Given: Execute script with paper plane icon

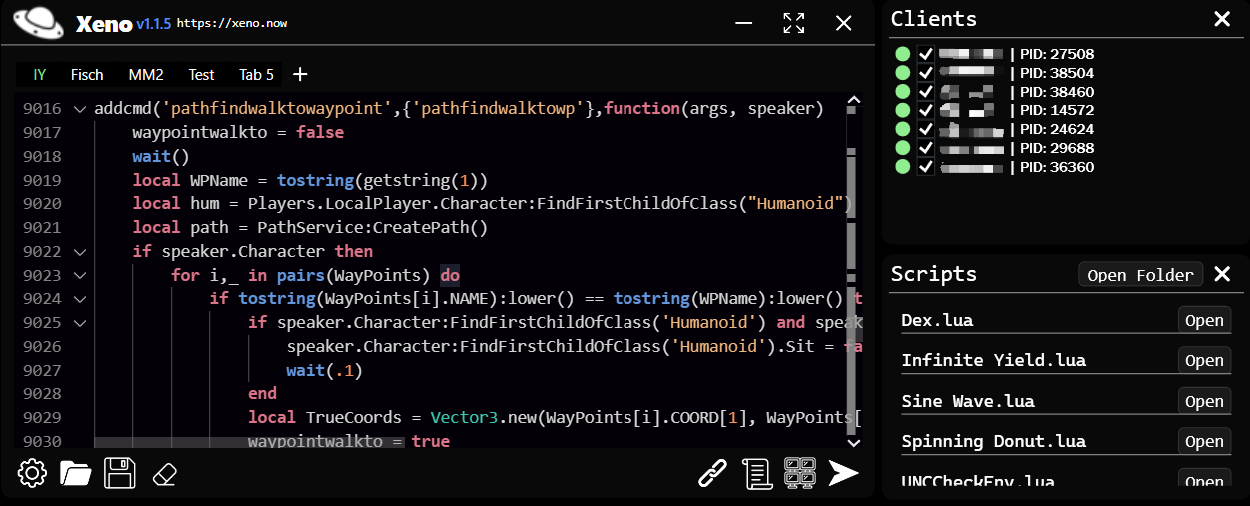Looking at the screenshot, I should tap(844, 473).
